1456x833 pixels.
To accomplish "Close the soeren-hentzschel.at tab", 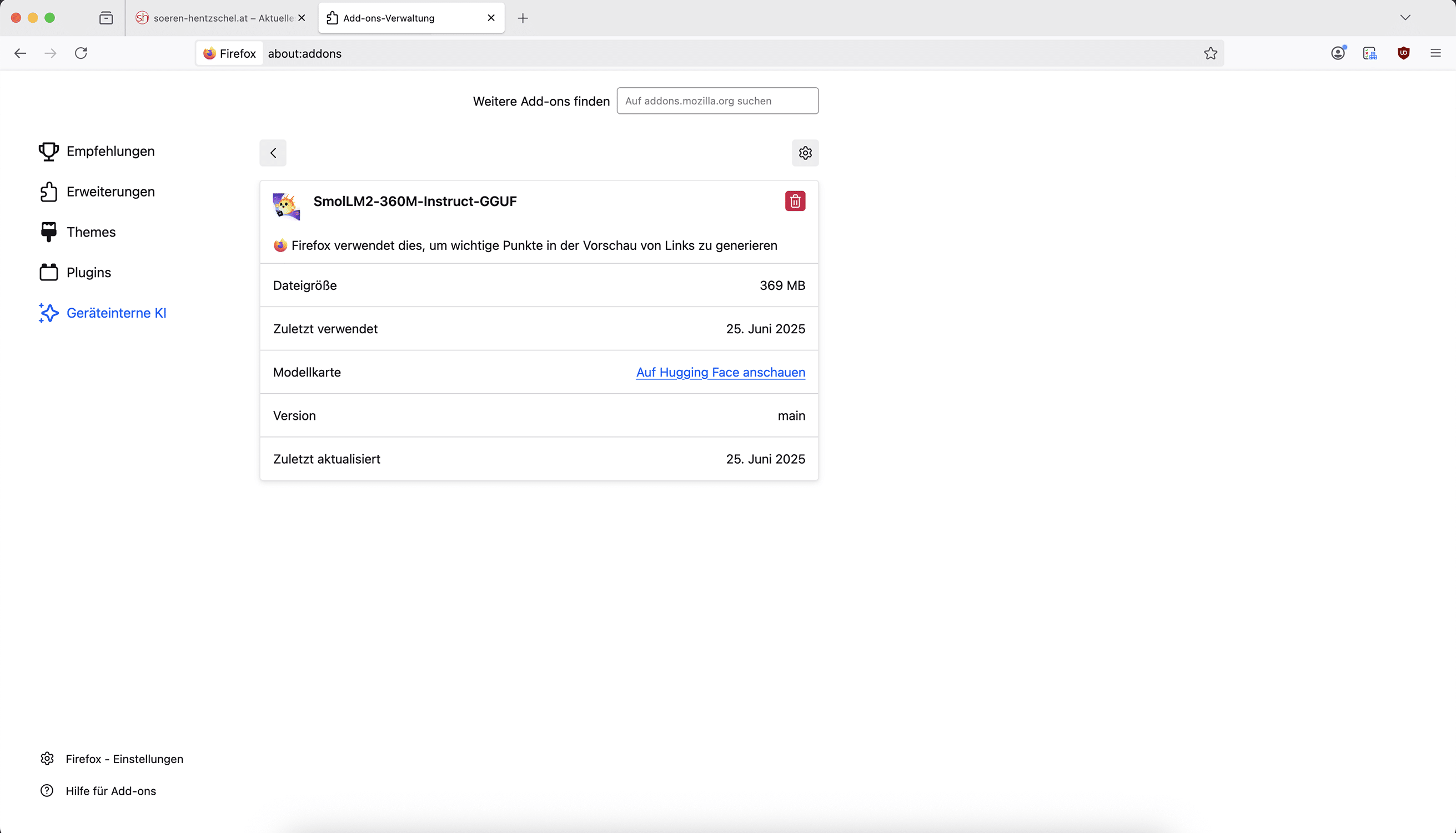I will click(302, 18).
